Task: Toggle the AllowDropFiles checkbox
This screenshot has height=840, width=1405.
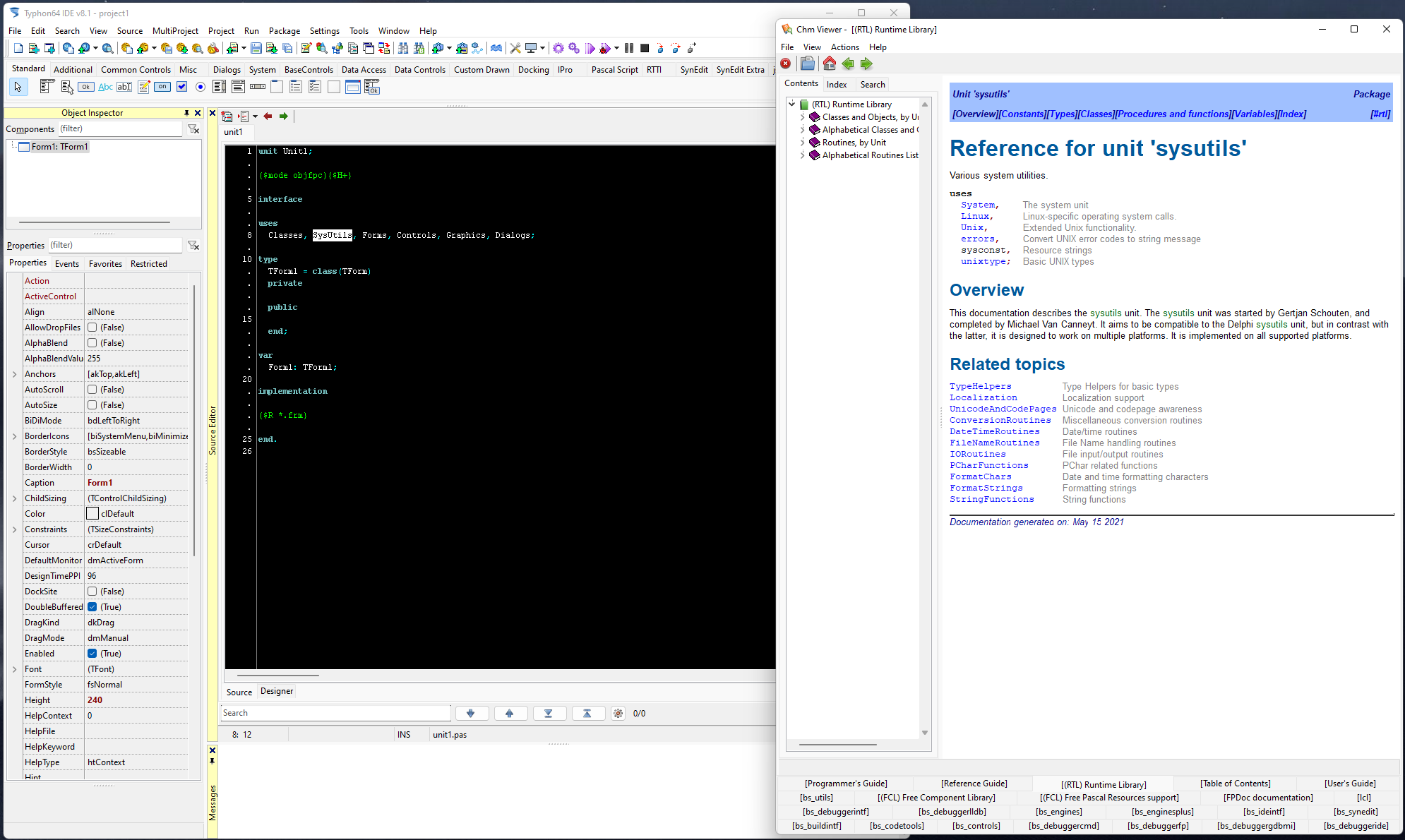Action: pos(92,328)
